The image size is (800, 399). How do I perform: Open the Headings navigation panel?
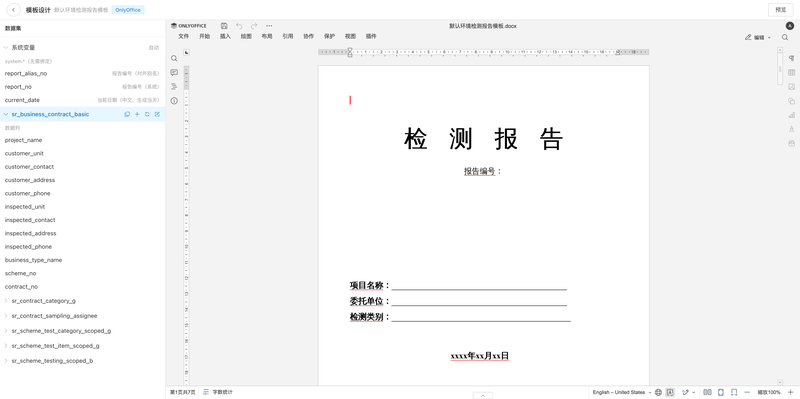click(x=174, y=86)
